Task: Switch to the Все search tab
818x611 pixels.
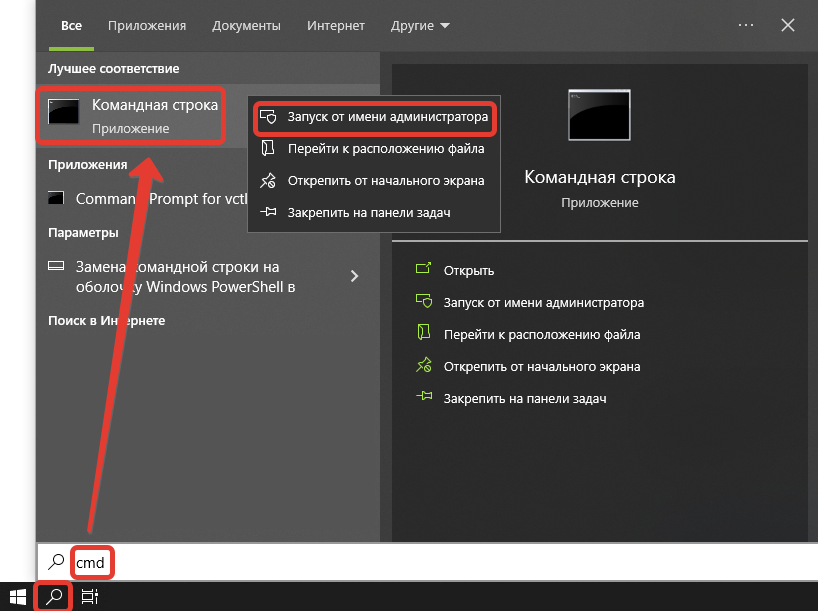Action: (71, 26)
